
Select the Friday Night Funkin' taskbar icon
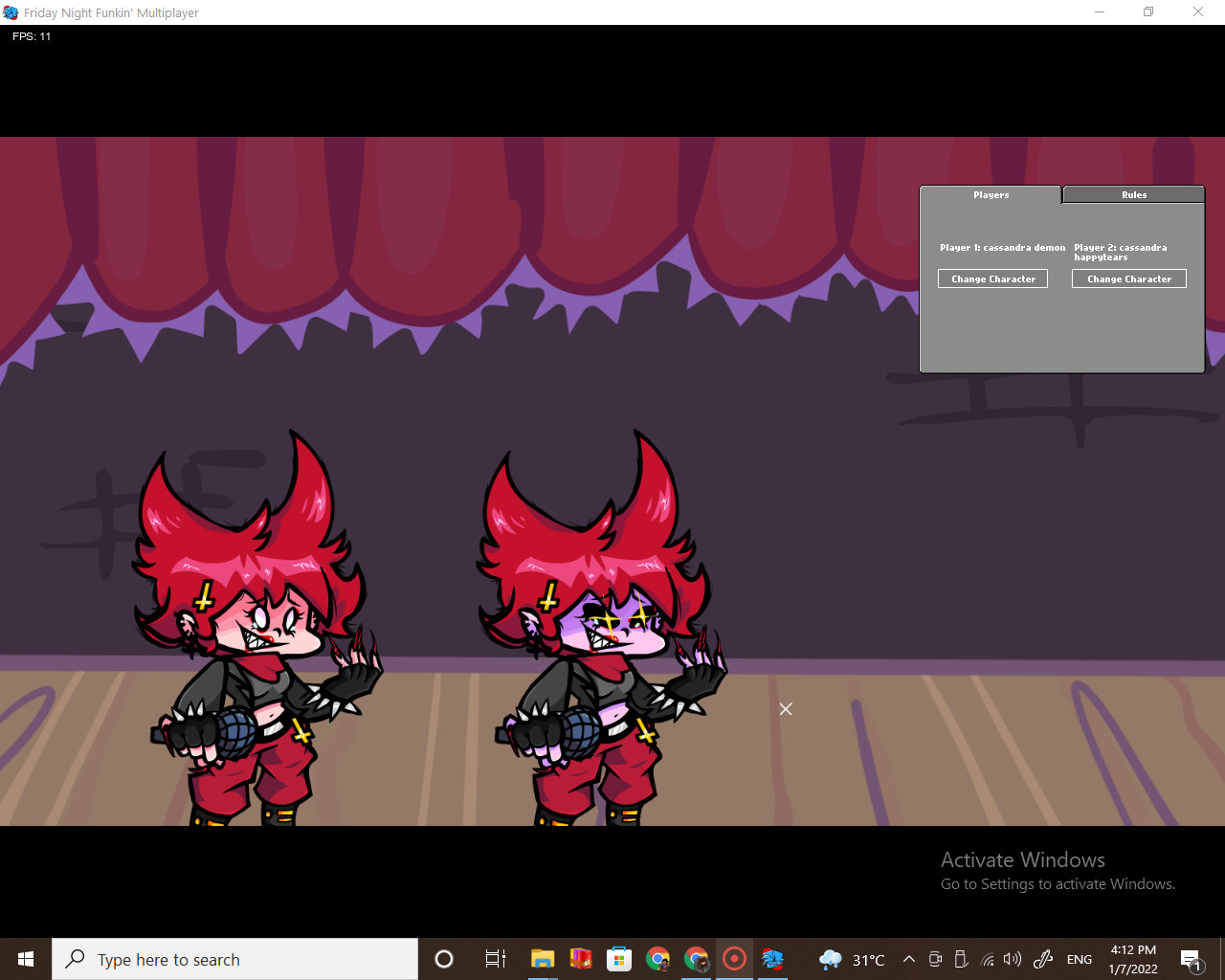(x=772, y=959)
